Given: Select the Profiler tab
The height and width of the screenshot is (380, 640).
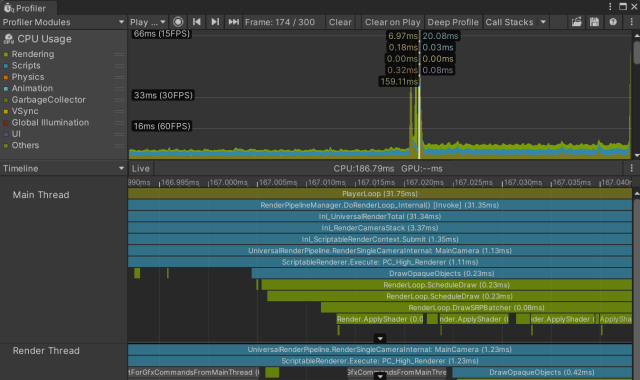Looking at the screenshot, I should [28, 8].
